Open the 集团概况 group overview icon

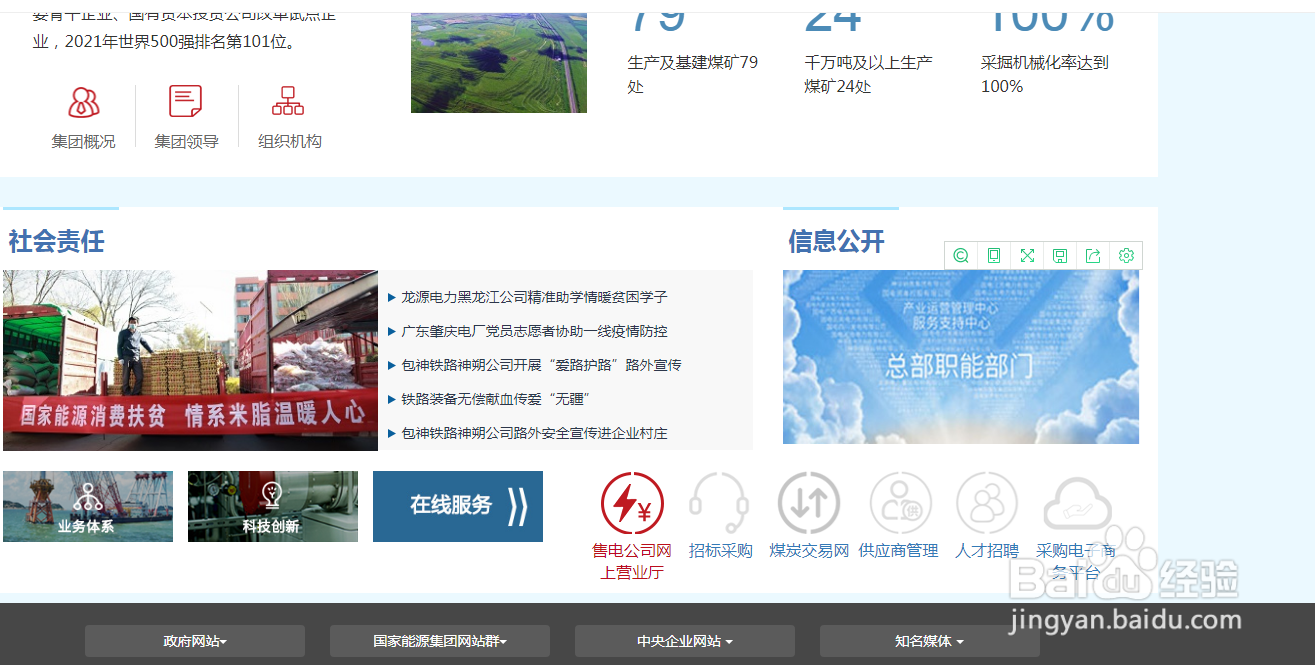click(x=83, y=101)
